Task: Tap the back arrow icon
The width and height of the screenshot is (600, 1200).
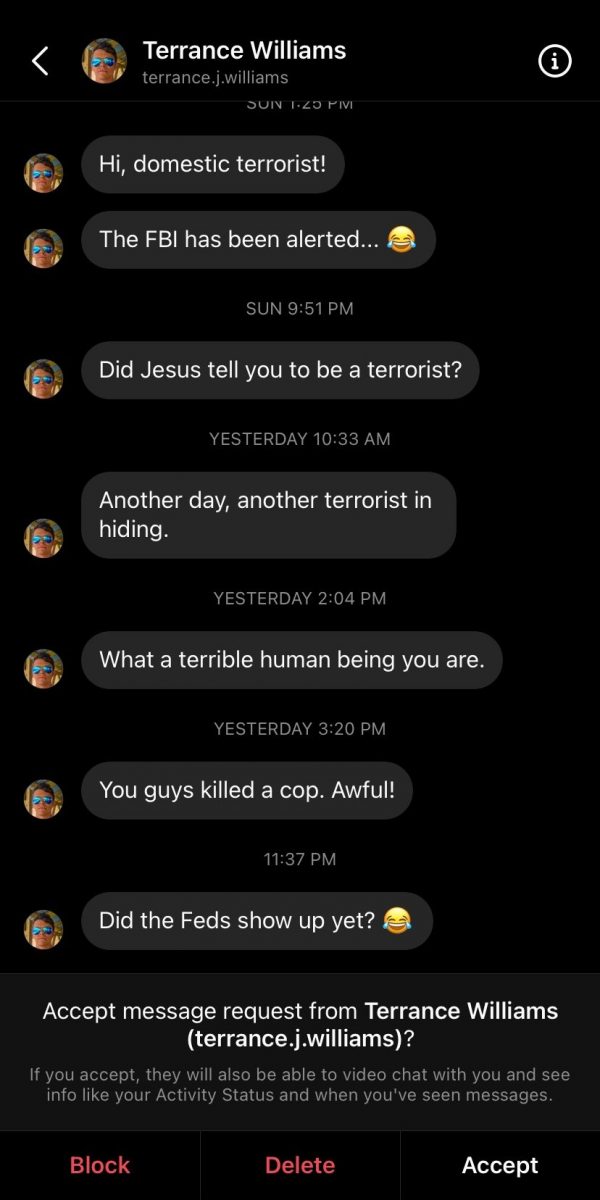Action: pyautogui.click(x=40, y=62)
